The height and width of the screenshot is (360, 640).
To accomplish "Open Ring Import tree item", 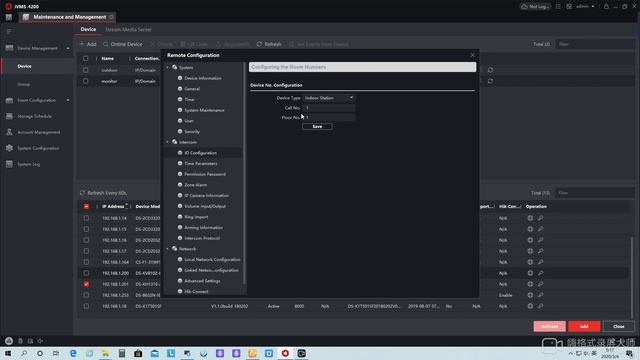I will tap(196, 217).
